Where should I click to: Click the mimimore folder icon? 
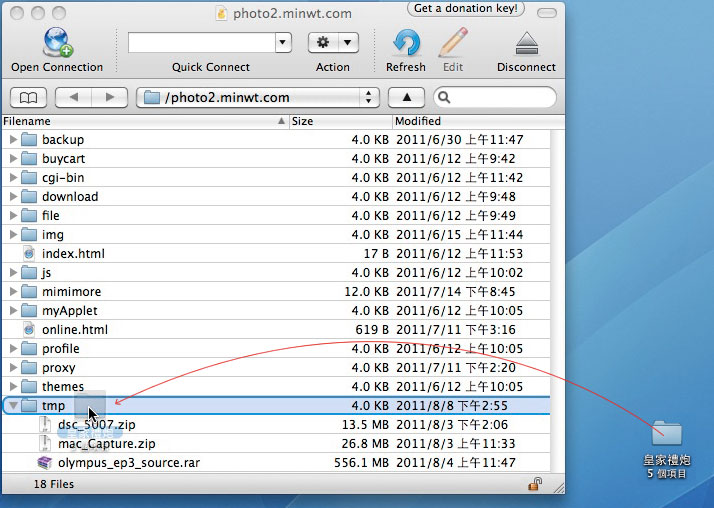point(29,291)
